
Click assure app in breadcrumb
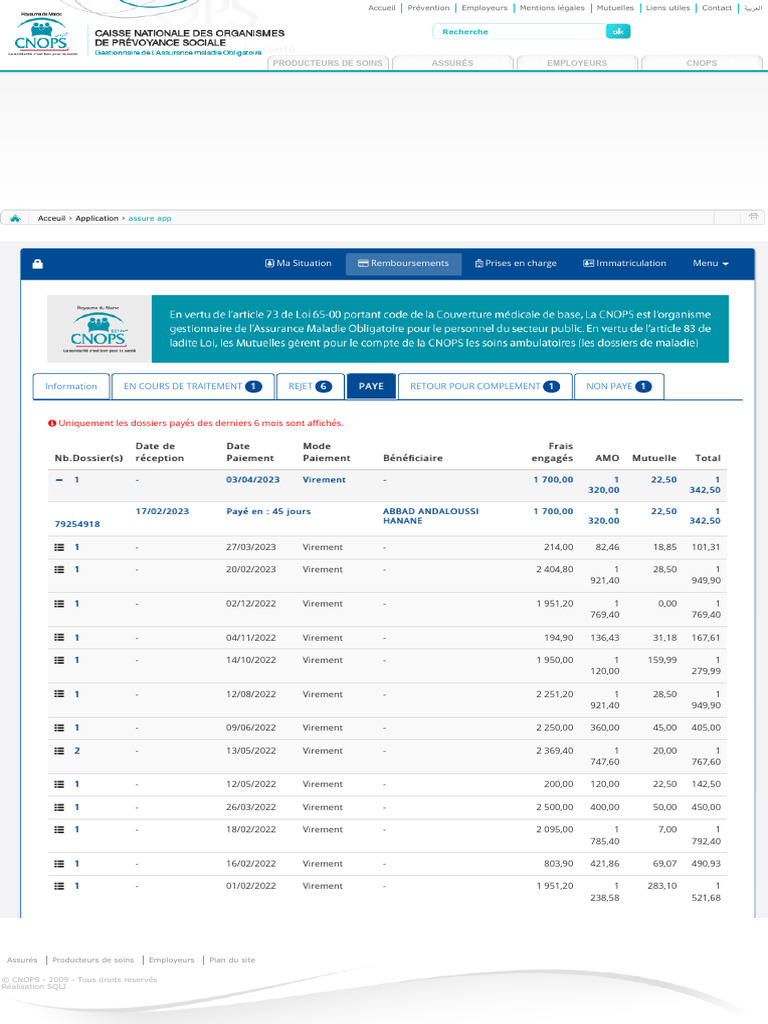150,218
